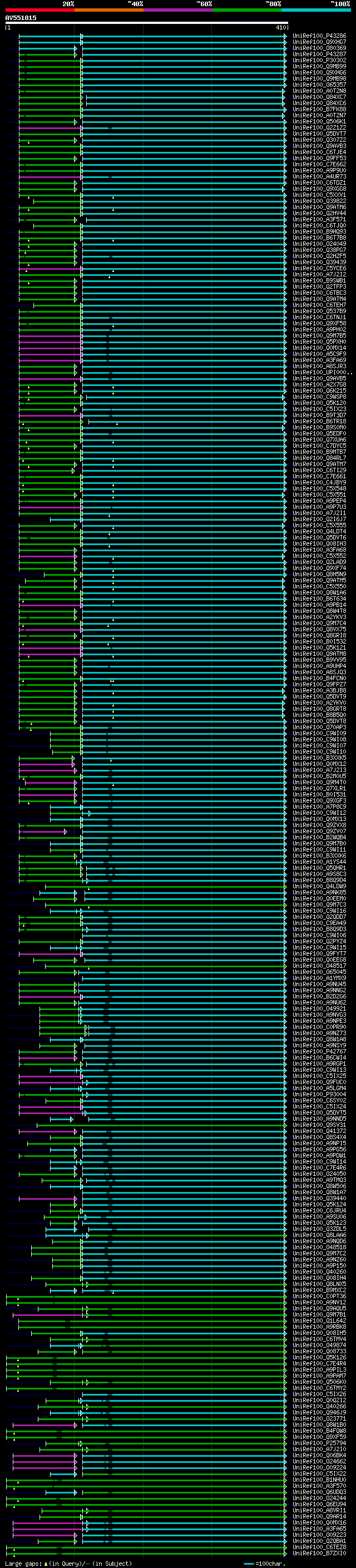Select UniRef100_Q0MX14 entry
Image resolution: width=356 pixels, height=1568 pixels.
(319, 348)
